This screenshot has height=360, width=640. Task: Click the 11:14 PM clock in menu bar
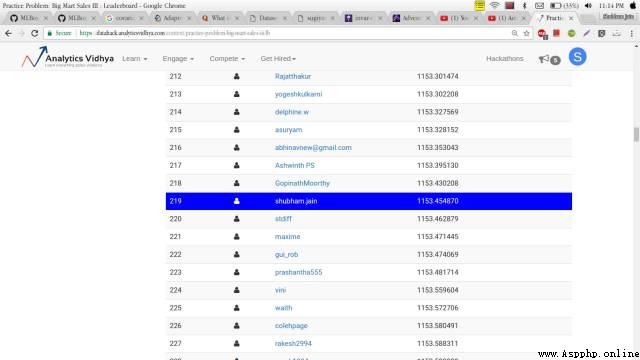tap(611, 6)
